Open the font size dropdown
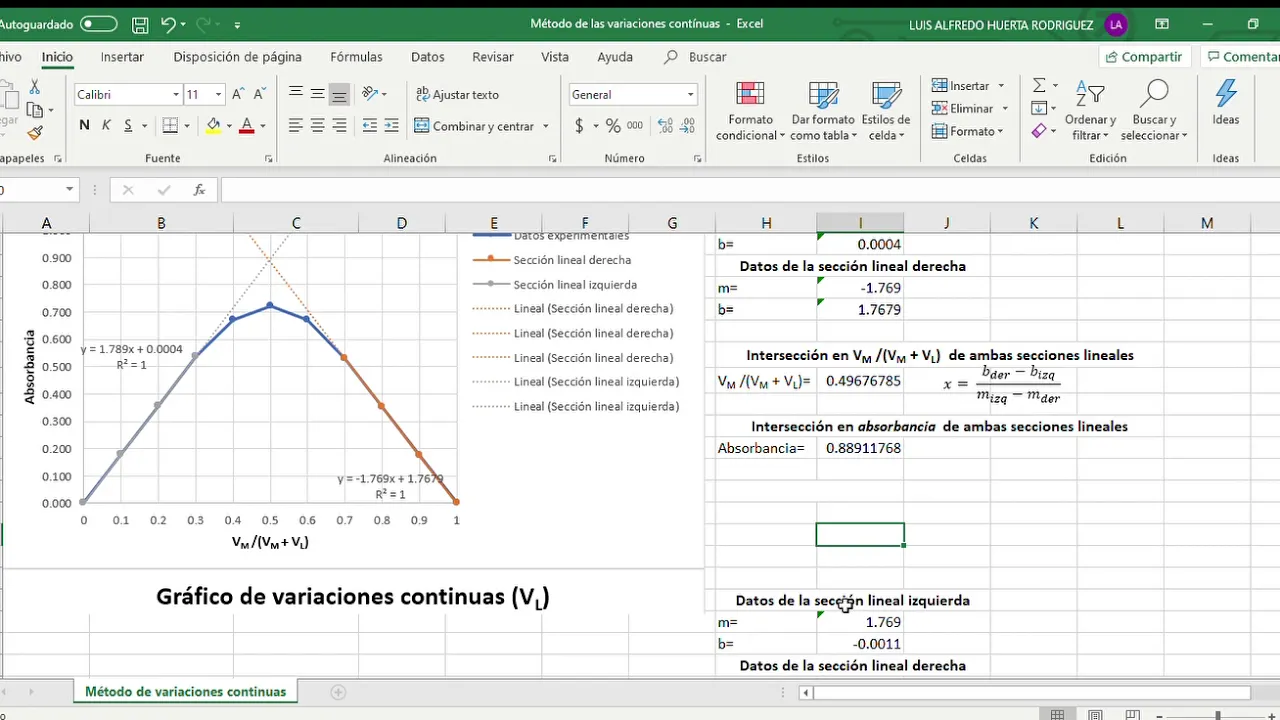The height and width of the screenshot is (720, 1280). (219, 95)
